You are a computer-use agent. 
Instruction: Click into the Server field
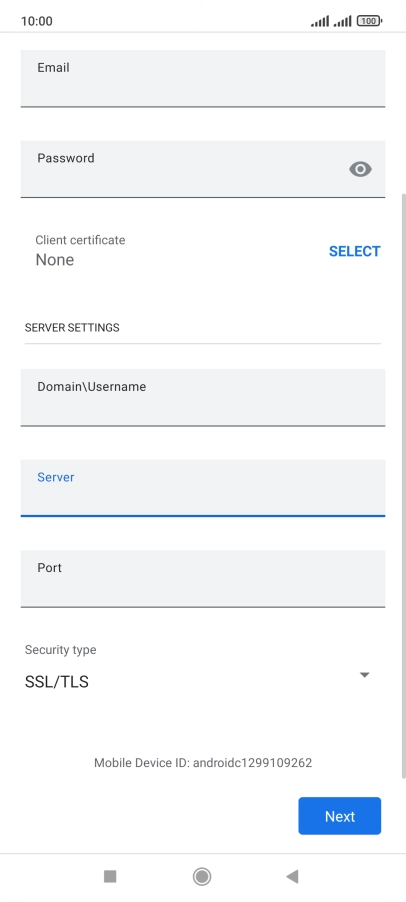click(202, 488)
